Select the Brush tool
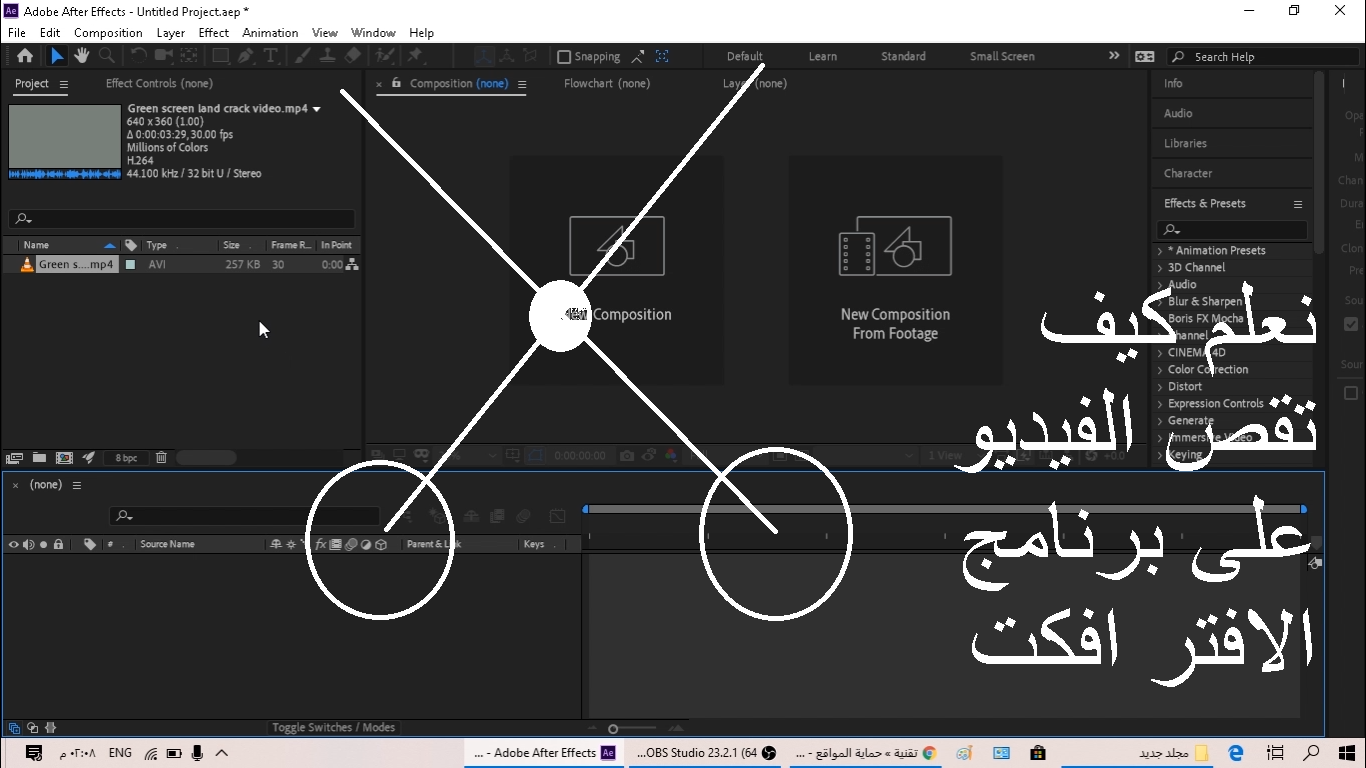 click(303, 56)
